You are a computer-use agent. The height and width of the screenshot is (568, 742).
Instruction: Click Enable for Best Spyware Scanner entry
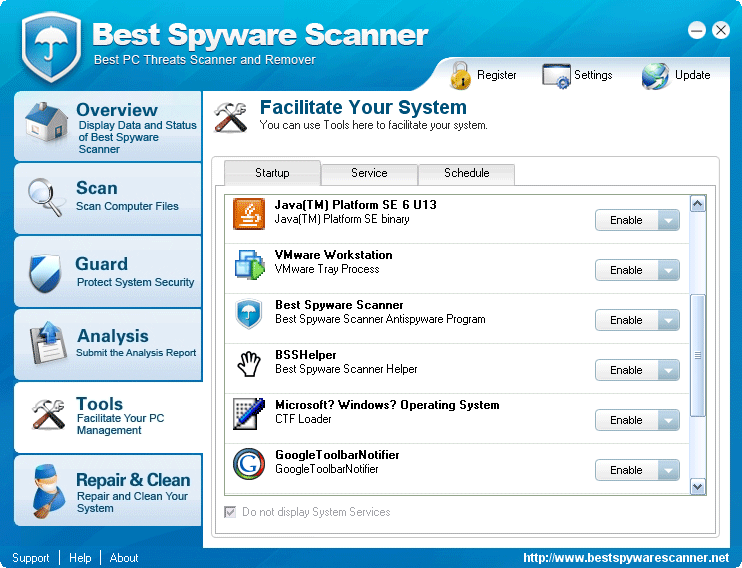(x=626, y=320)
